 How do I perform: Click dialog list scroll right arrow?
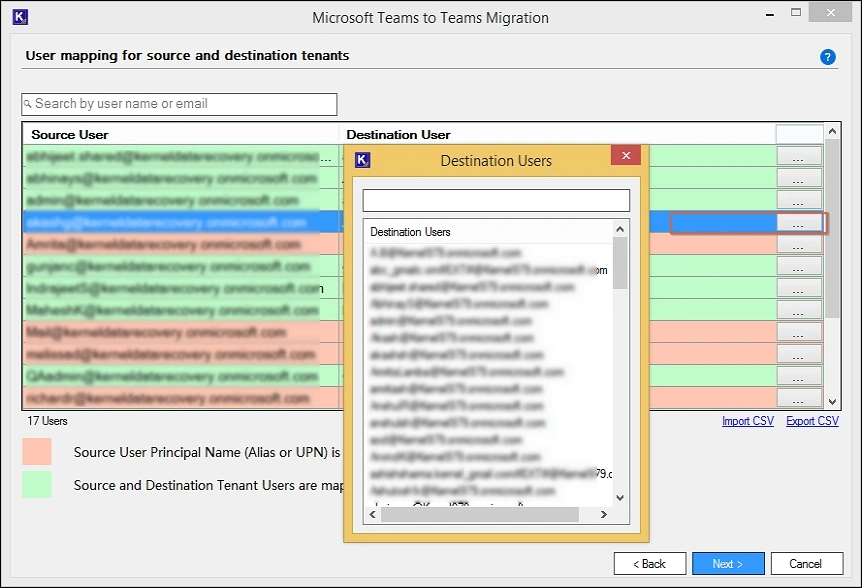click(x=604, y=514)
